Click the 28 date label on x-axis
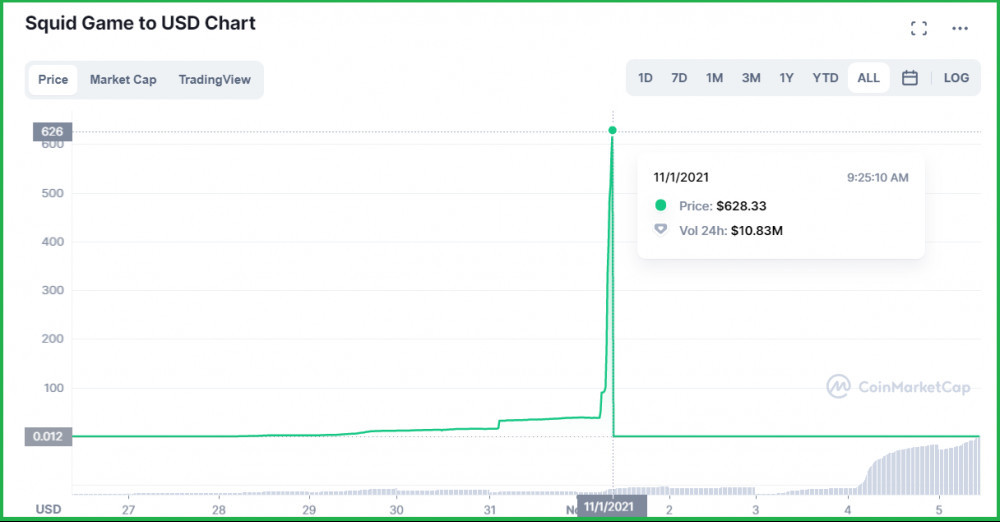Screen dimensions: 1000x522 pyautogui.click(x=219, y=510)
